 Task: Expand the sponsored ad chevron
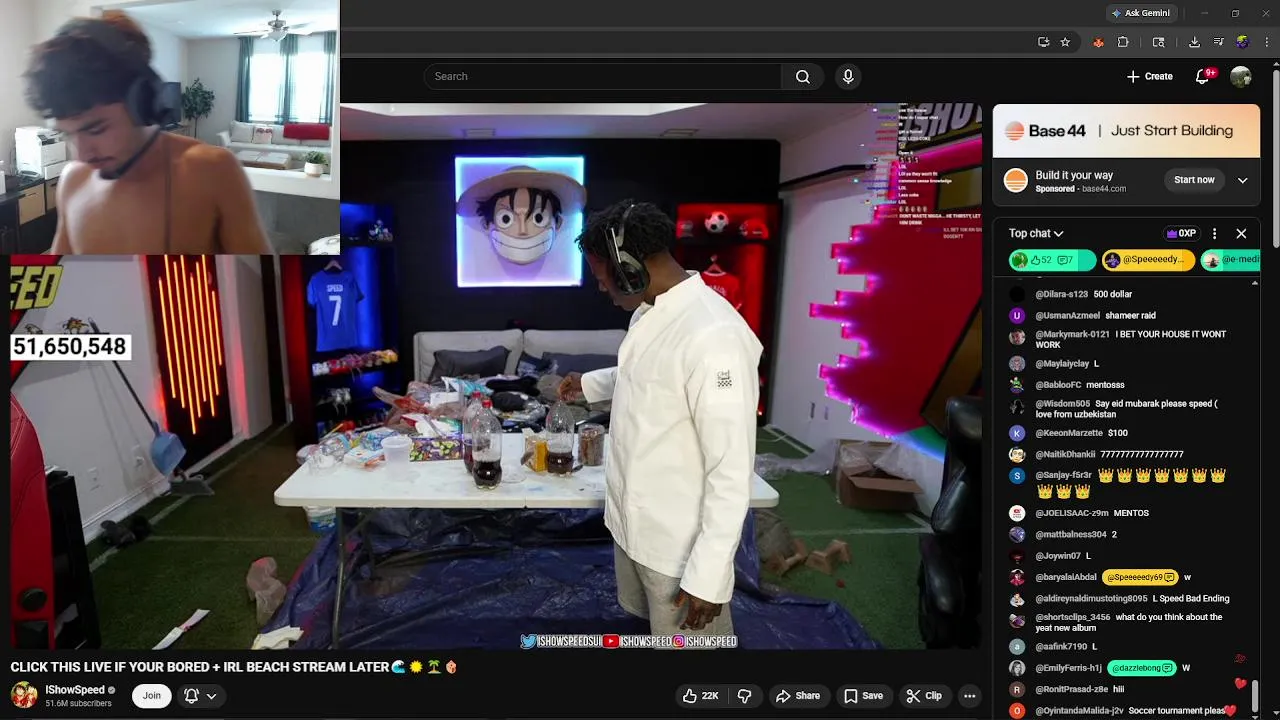[x=1242, y=181]
